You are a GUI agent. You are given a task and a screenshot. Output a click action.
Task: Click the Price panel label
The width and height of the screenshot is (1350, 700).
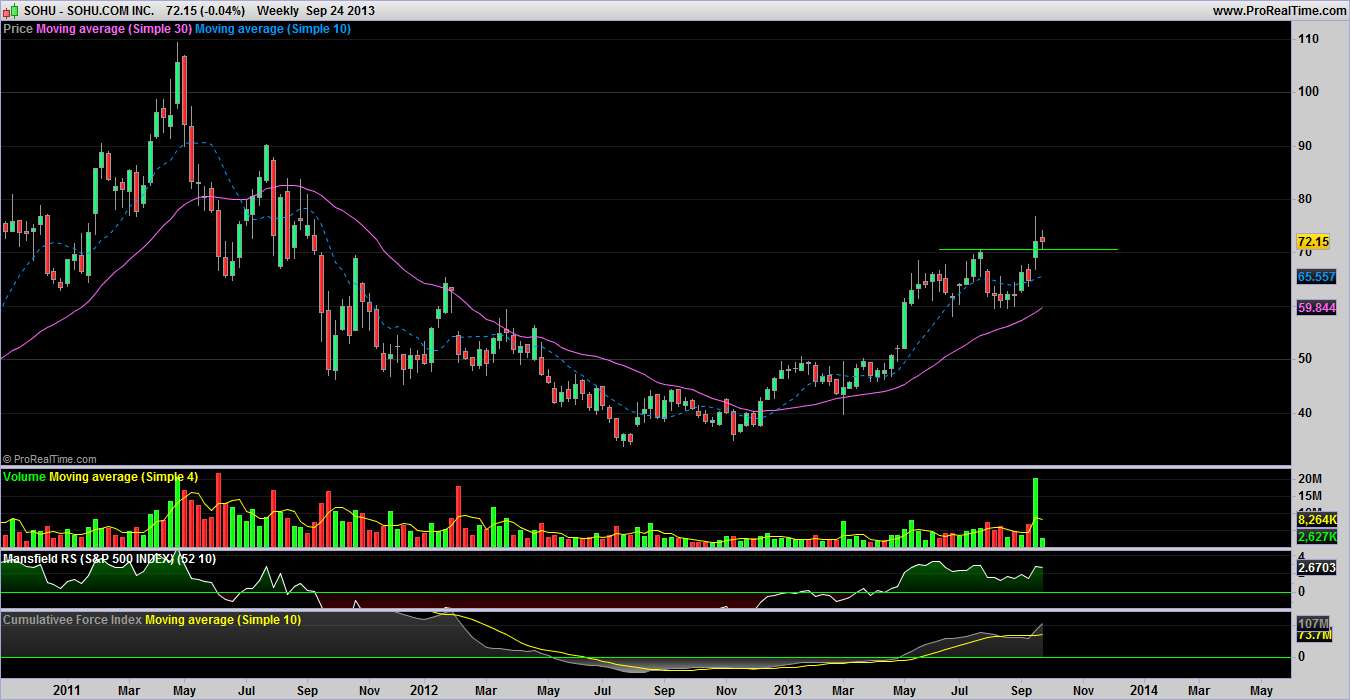(18, 29)
